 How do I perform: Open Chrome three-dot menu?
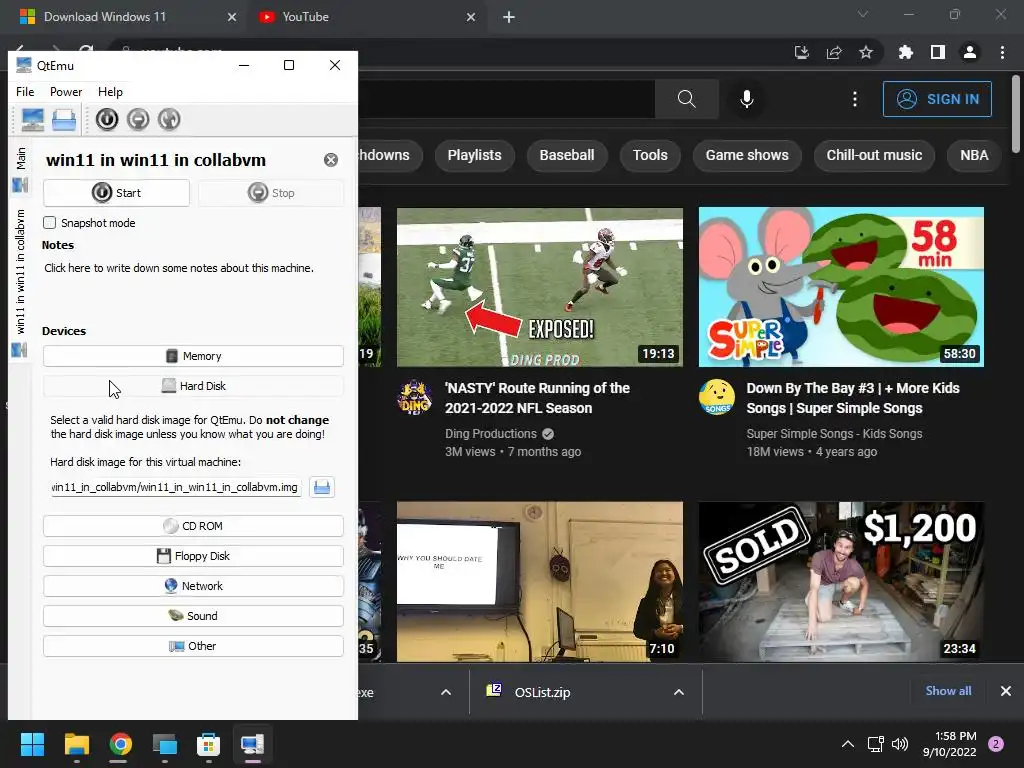1002,52
